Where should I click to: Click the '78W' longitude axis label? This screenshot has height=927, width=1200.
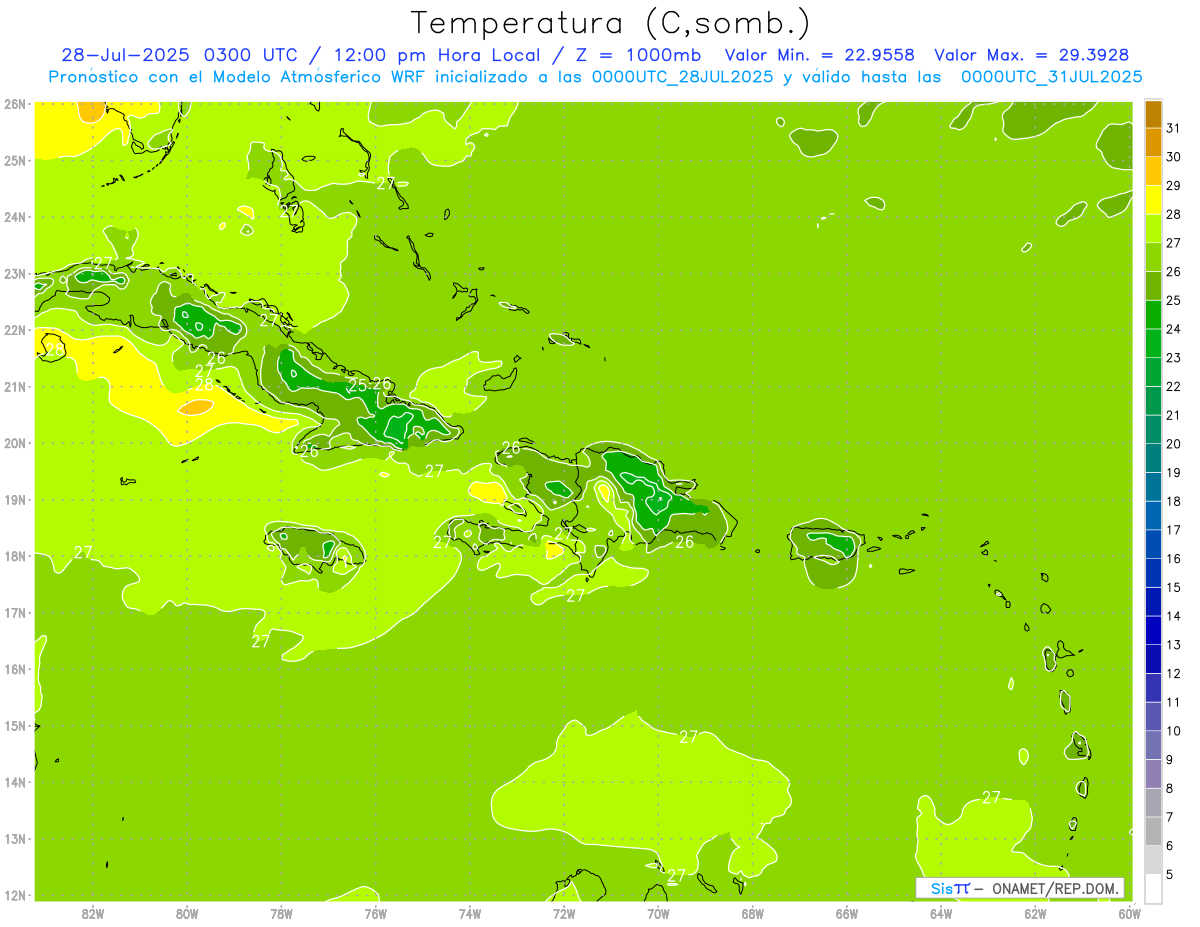[281, 913]
